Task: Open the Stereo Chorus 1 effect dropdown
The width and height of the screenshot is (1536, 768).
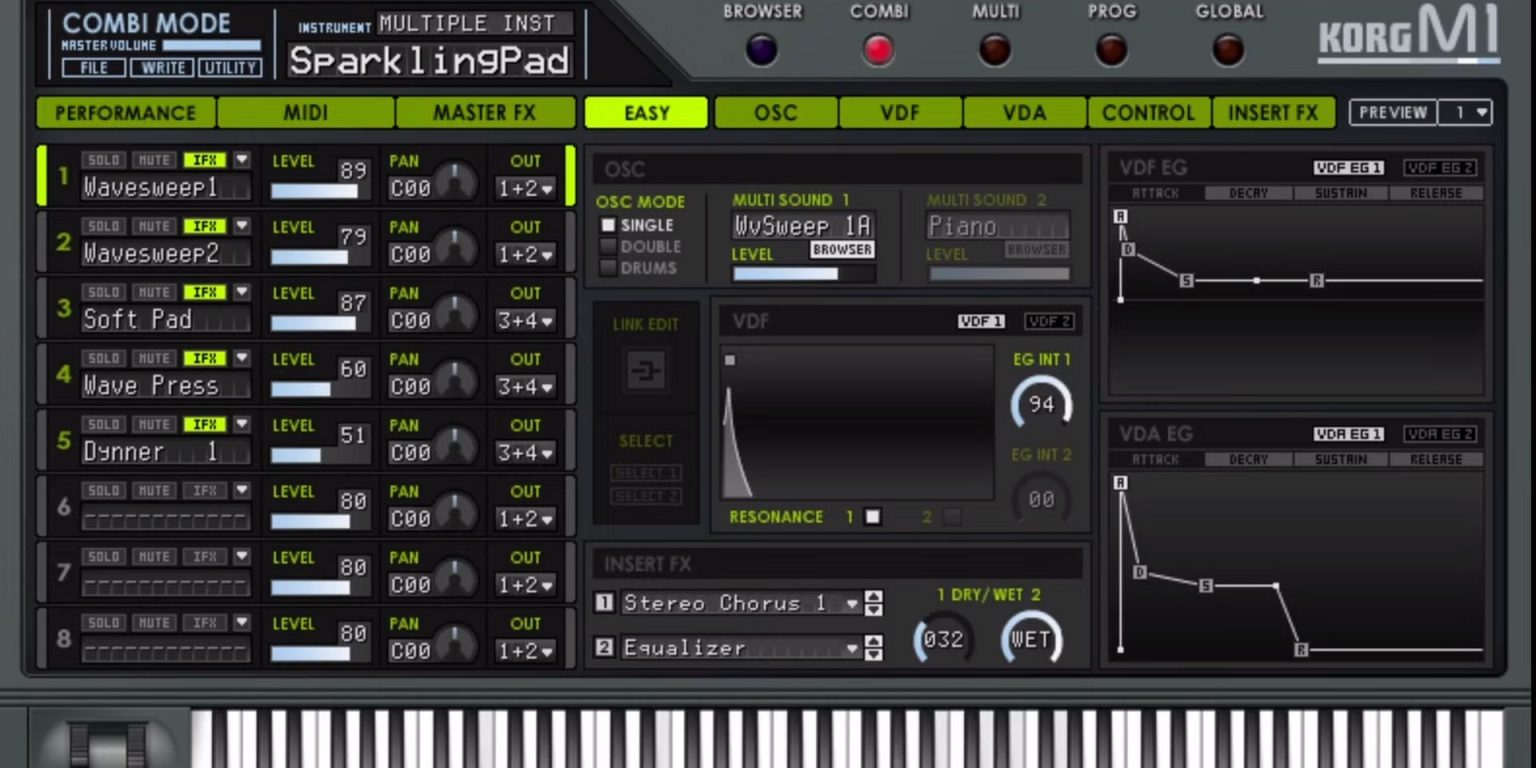Action: tap(851, 603)
